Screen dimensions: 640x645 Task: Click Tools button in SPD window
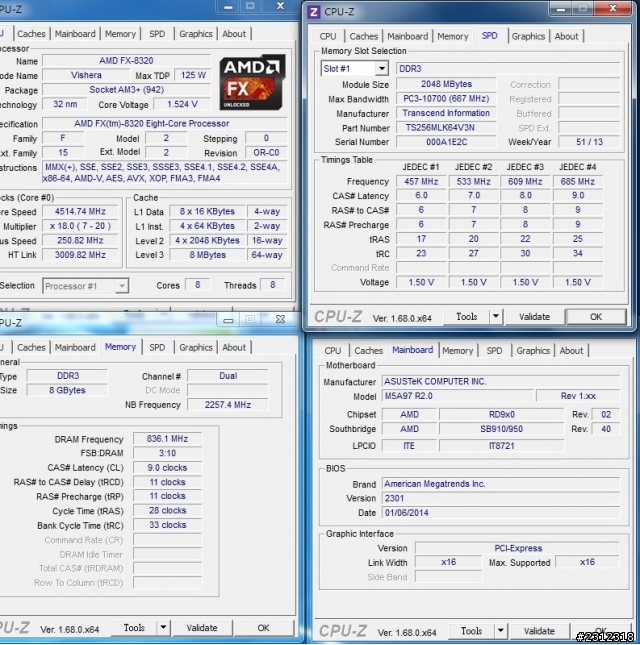[x=466, y=317]
